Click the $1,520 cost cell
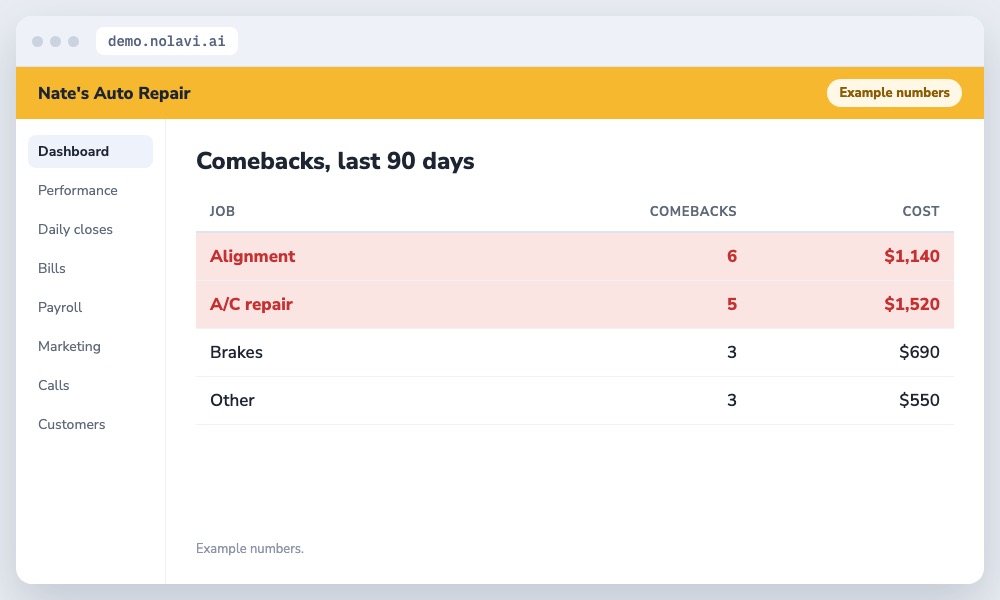Image resolution: width=1000 pixels, height=600 pixels. 911,304
